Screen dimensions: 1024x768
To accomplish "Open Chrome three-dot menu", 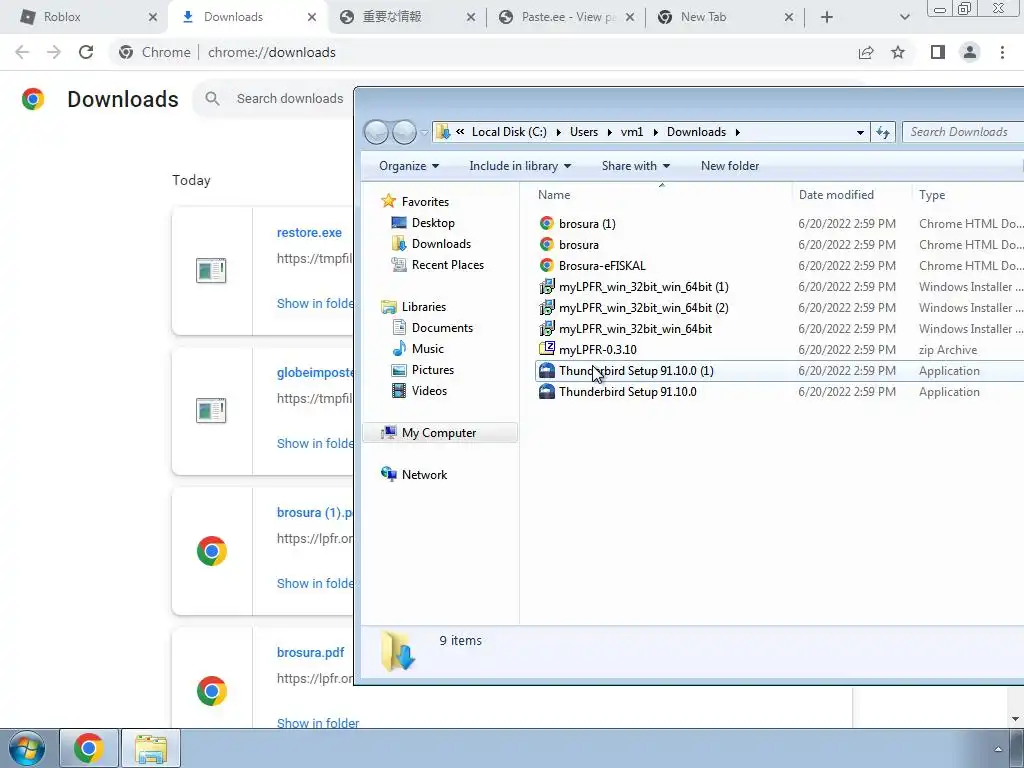I will [1002, 52].
